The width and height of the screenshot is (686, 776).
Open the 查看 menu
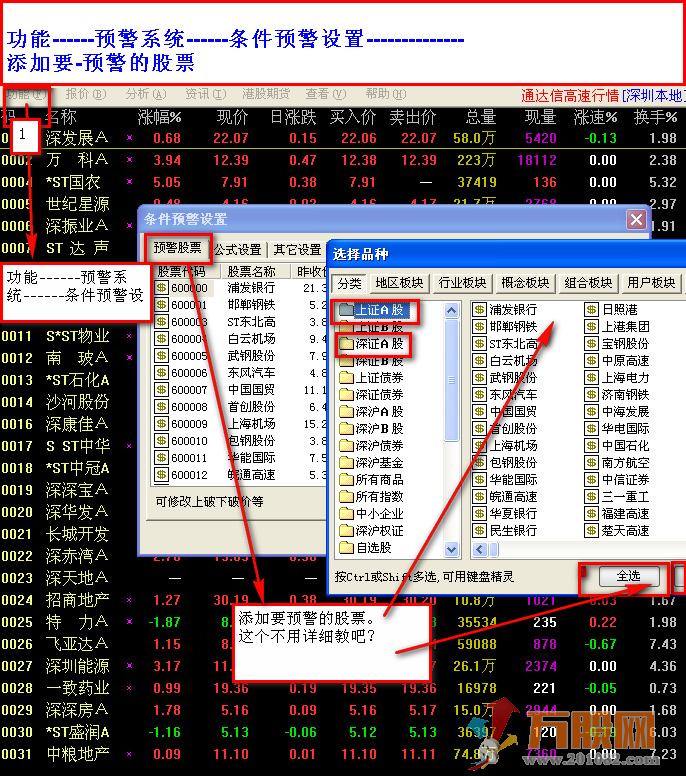pyautogui.click(x=325, y=94)
